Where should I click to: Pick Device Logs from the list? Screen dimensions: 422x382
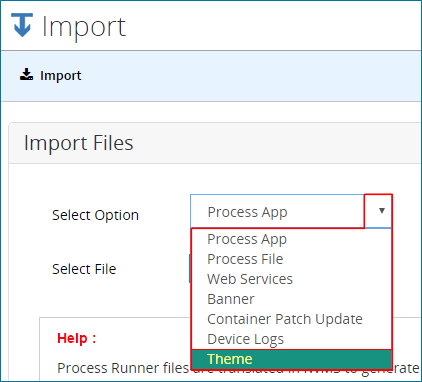245,339
